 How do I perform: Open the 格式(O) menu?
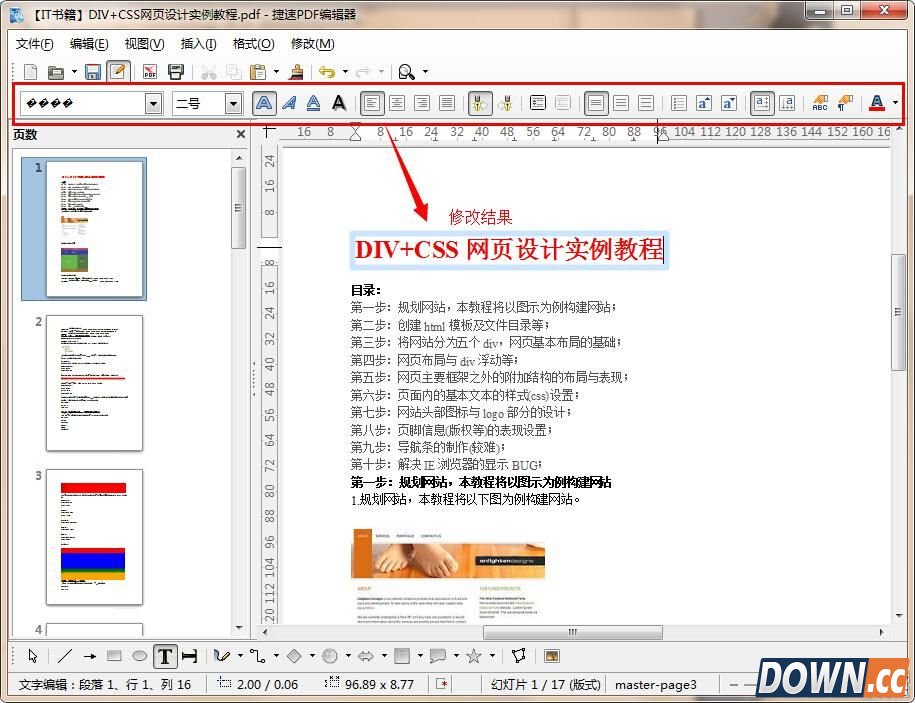[x=253, y=44]
